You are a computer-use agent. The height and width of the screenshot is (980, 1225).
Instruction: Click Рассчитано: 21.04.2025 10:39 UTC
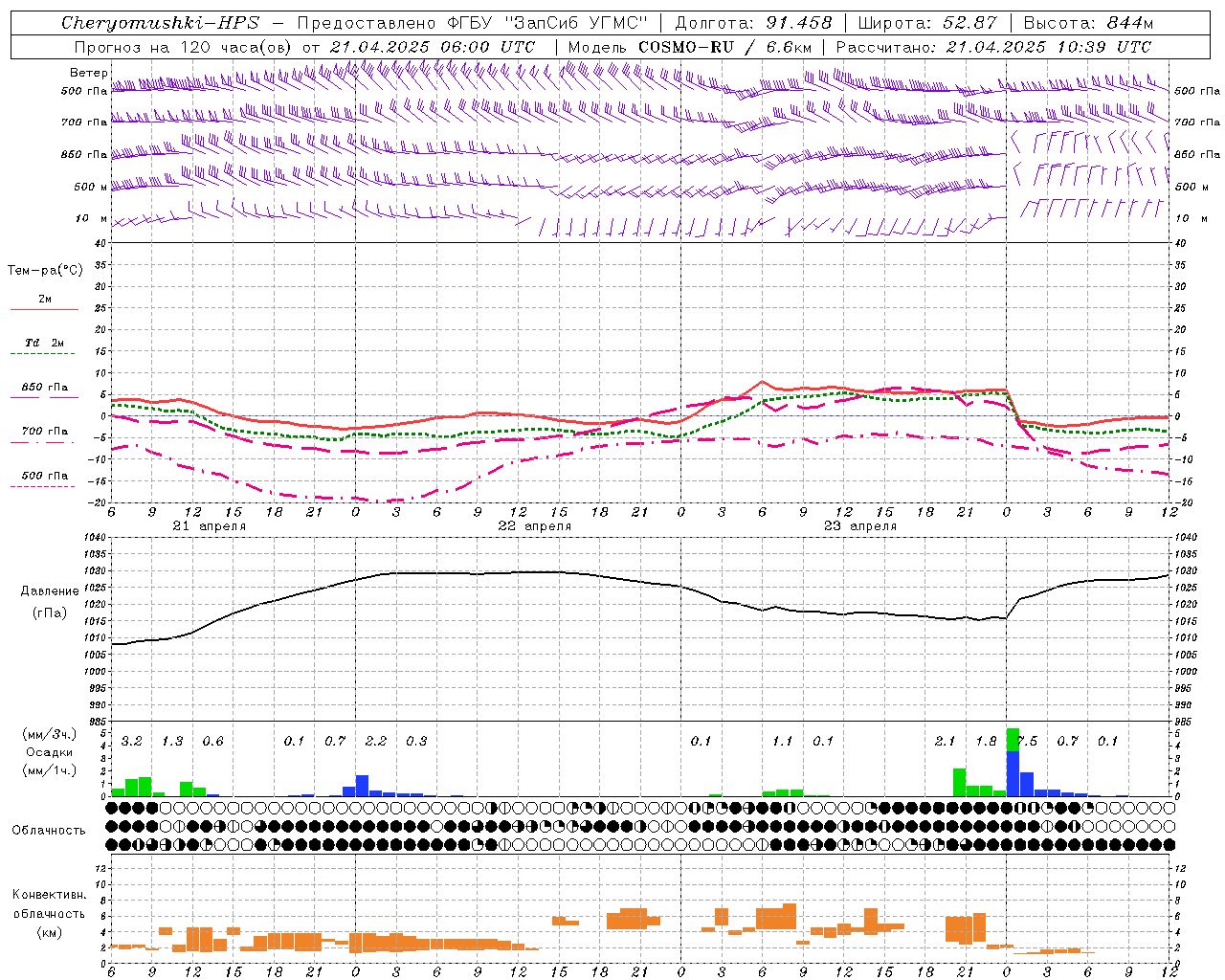(993, 47)
